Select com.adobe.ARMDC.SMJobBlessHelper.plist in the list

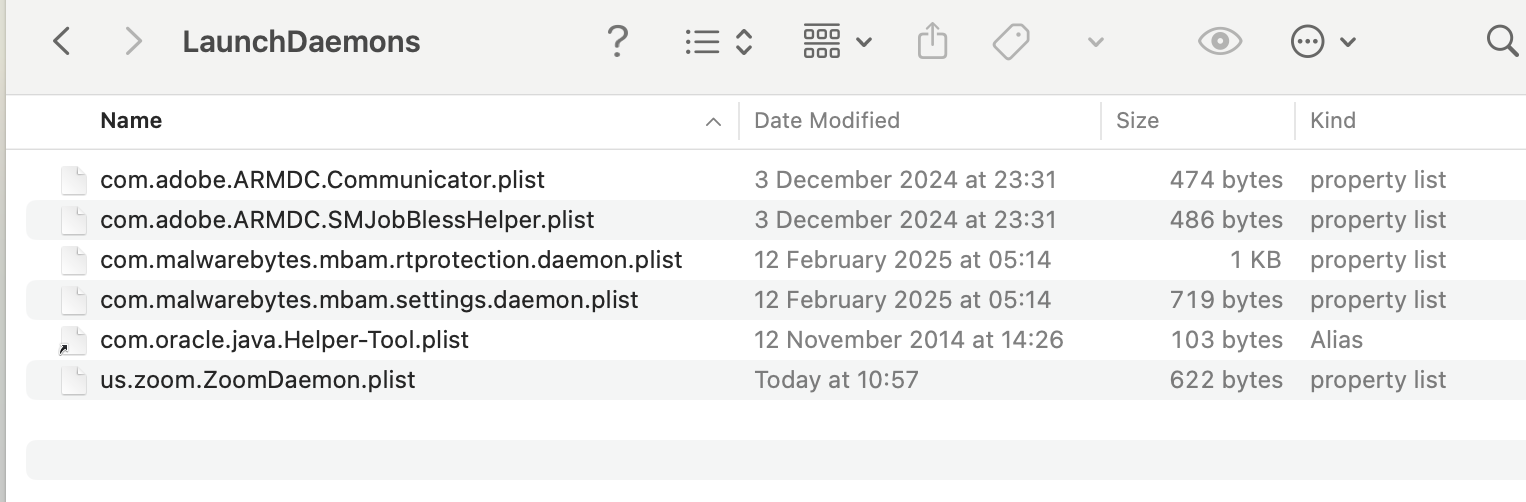click(x=347, y=220)
